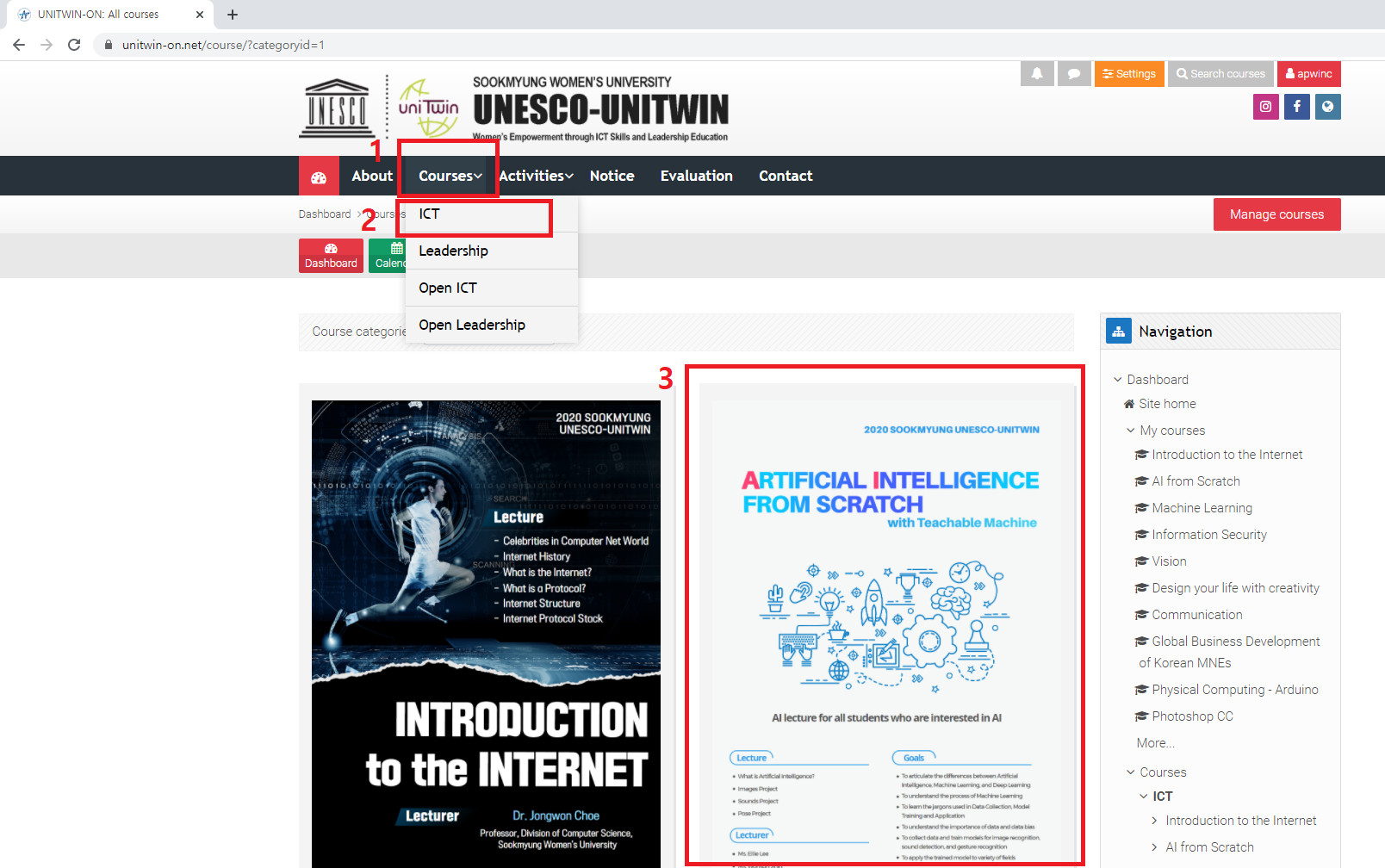Open Information Security course link

[1209, 535]
